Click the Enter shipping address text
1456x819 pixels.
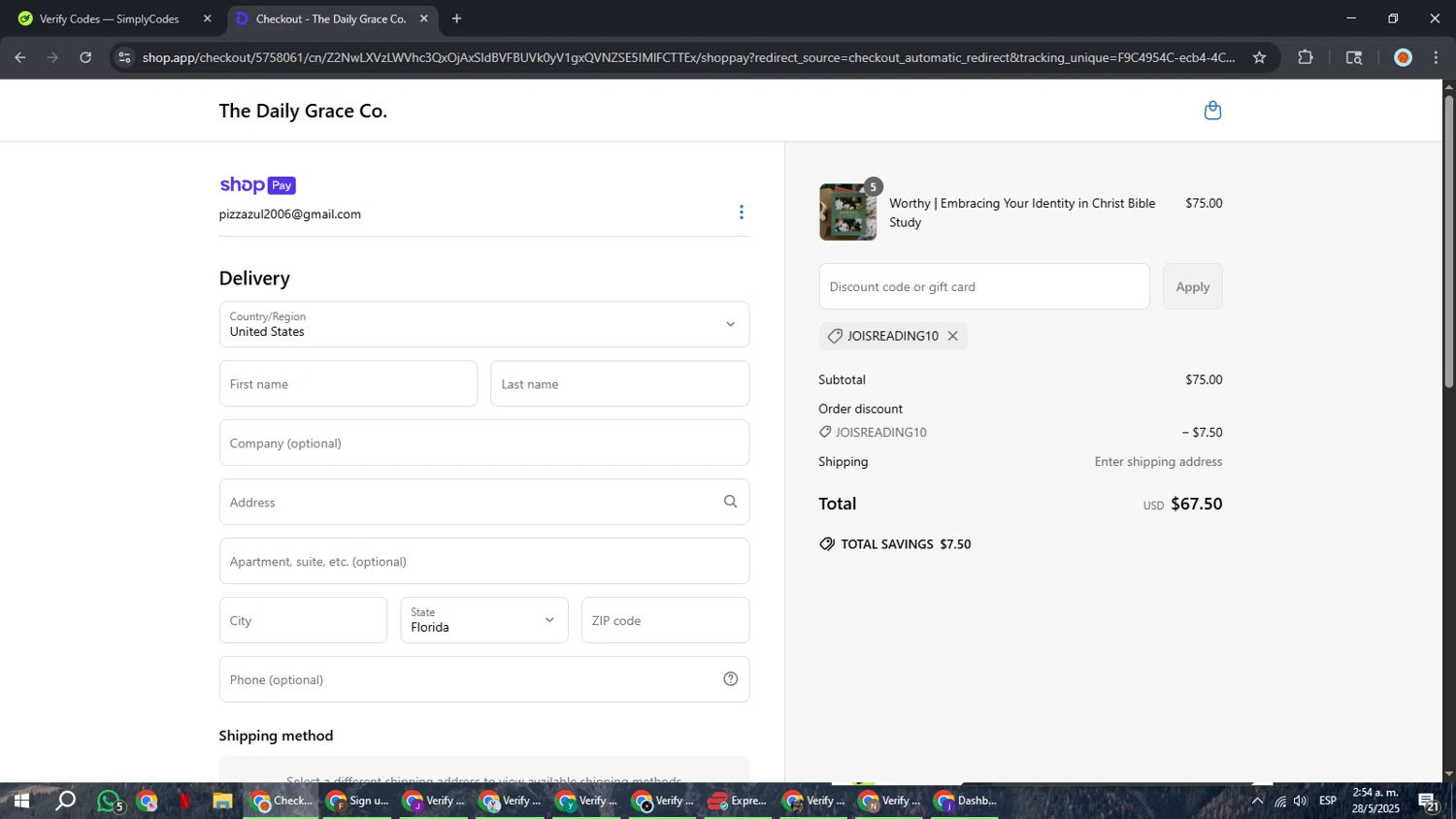1159,462
